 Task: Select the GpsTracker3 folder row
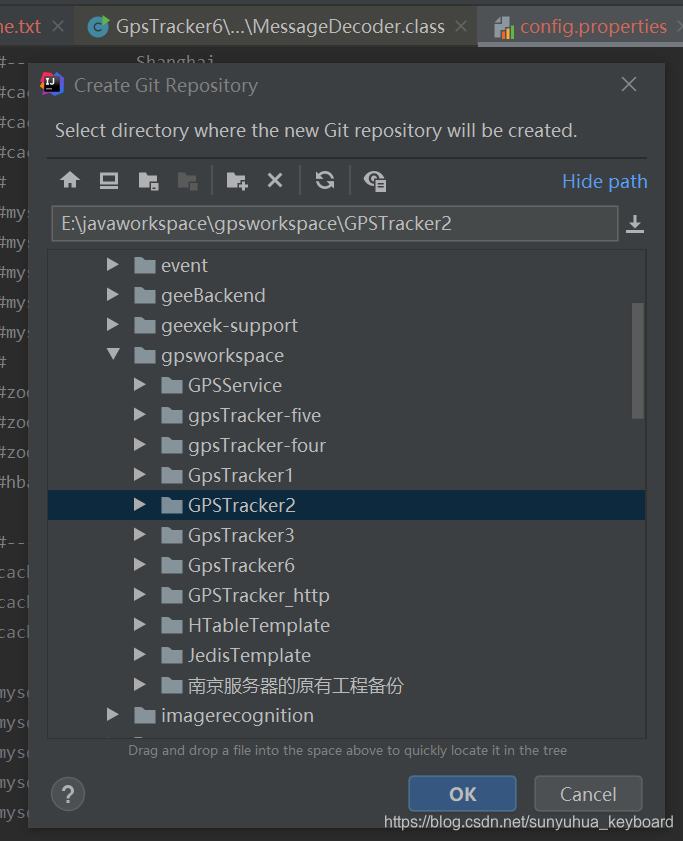[346, 535]
